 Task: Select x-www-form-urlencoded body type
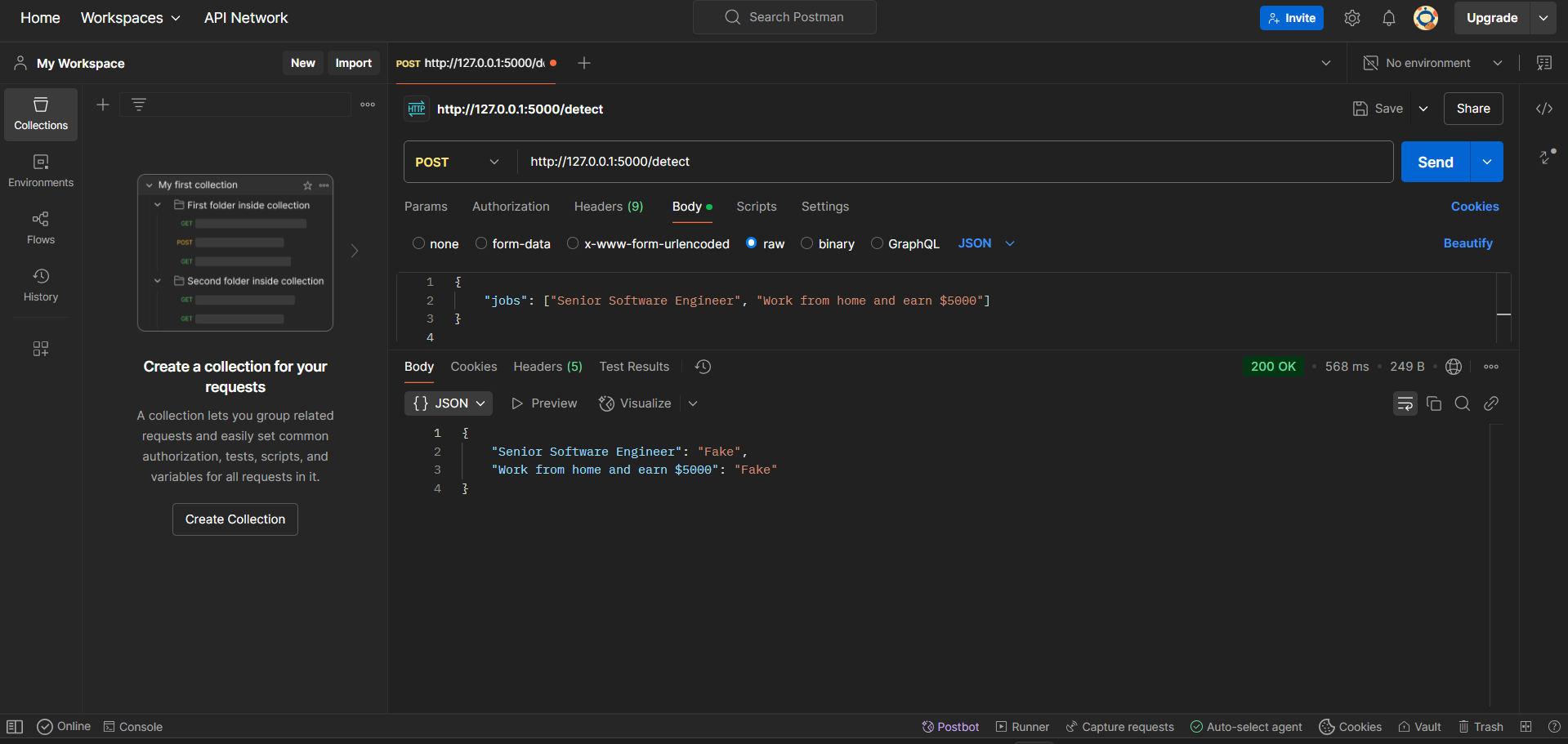(x=573, y=243)
